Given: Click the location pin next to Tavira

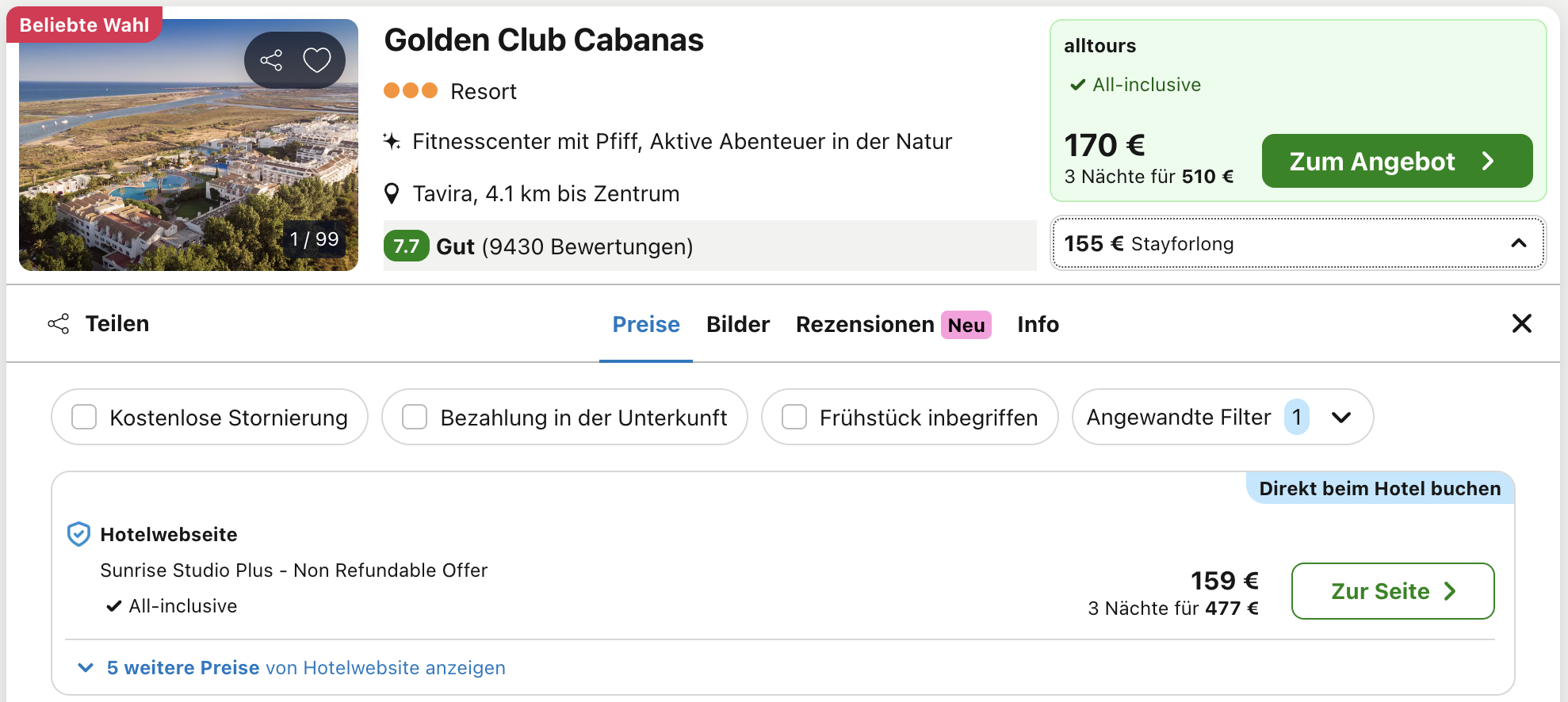Looking at the screenshot, I should point(392,193).
